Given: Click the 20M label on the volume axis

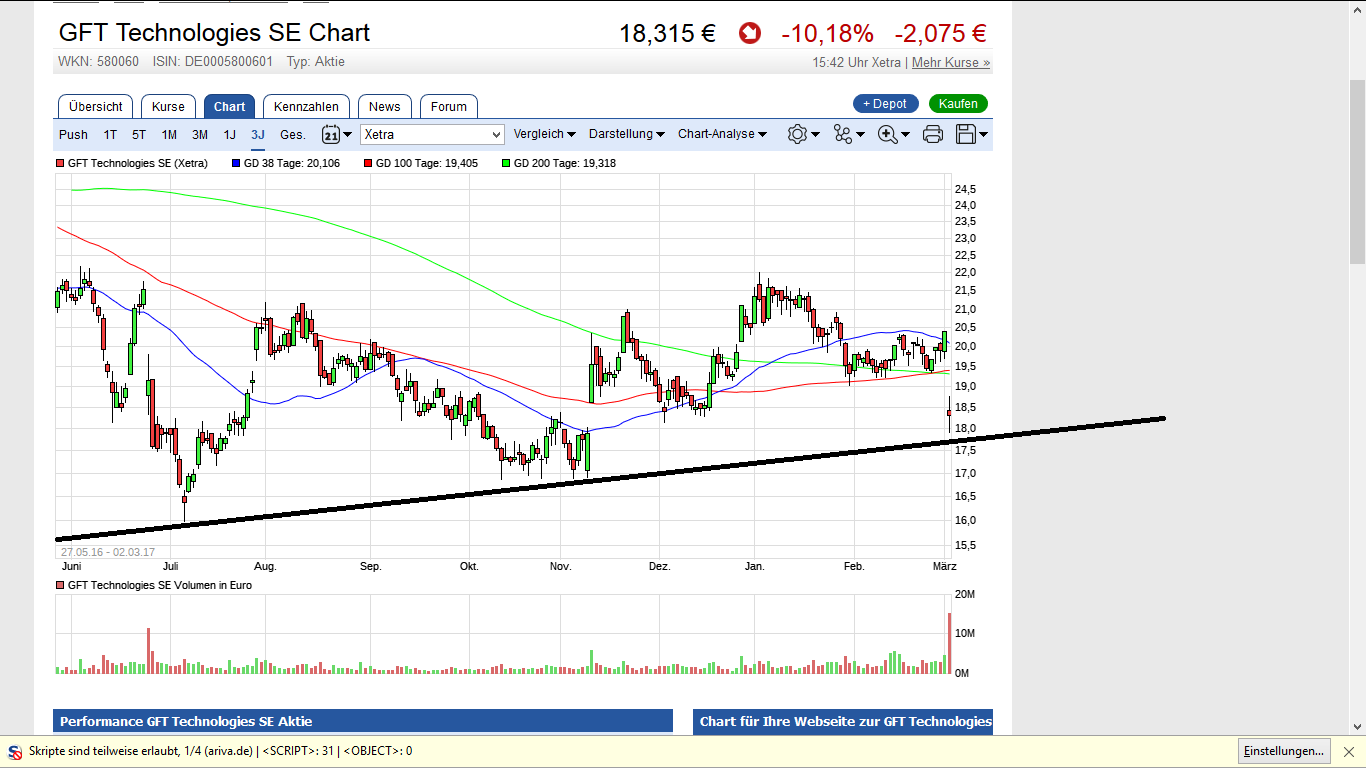Looking at the screenshot, I should coord(966,595).
